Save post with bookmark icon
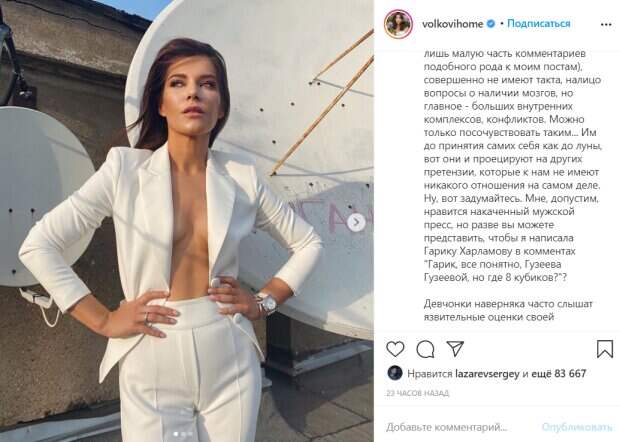 pos(605,349)
